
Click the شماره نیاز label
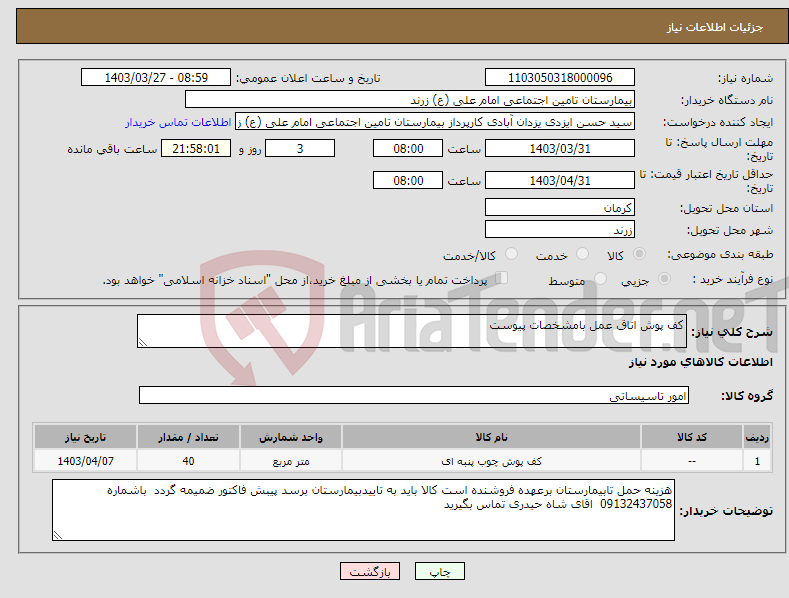pos(745,78)
